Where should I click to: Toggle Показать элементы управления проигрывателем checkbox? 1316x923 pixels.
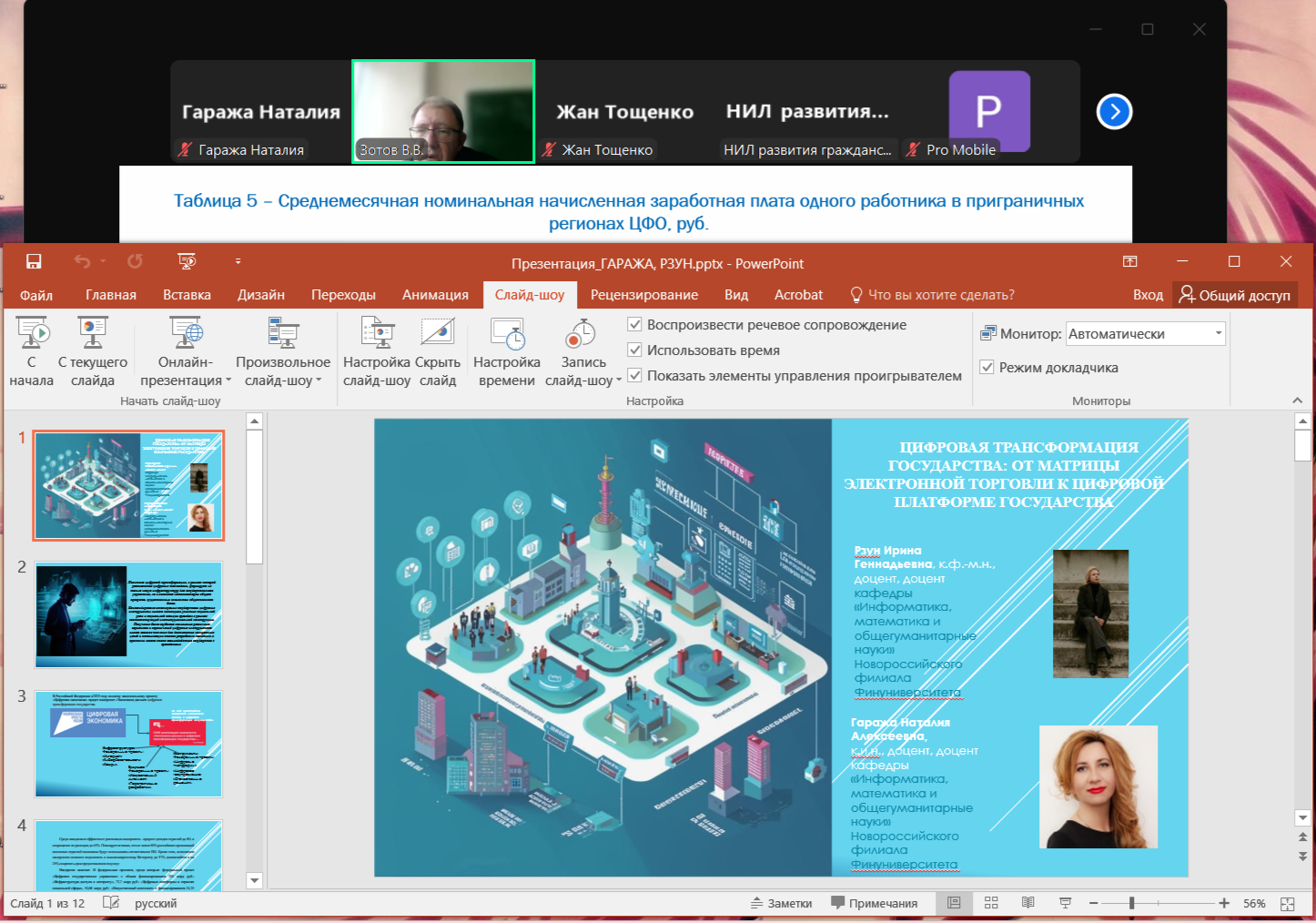click(635, 375)
